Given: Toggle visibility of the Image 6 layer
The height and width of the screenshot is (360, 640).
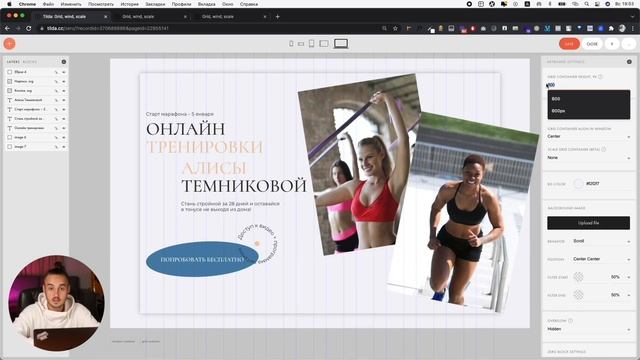Looking at the screenshot, I should click(64, 138).
